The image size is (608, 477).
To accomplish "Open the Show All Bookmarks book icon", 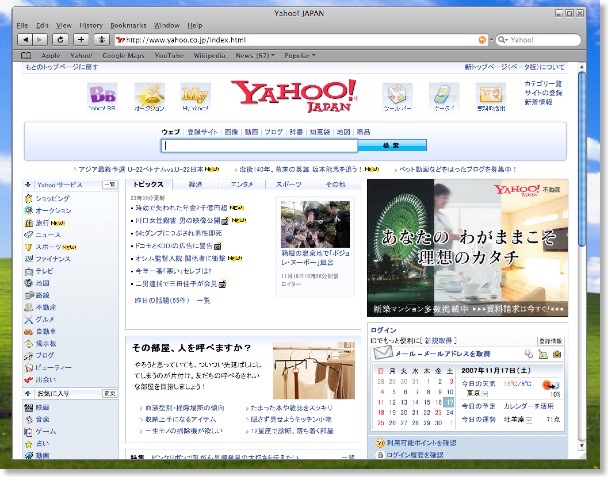I will tap(26, 55).
